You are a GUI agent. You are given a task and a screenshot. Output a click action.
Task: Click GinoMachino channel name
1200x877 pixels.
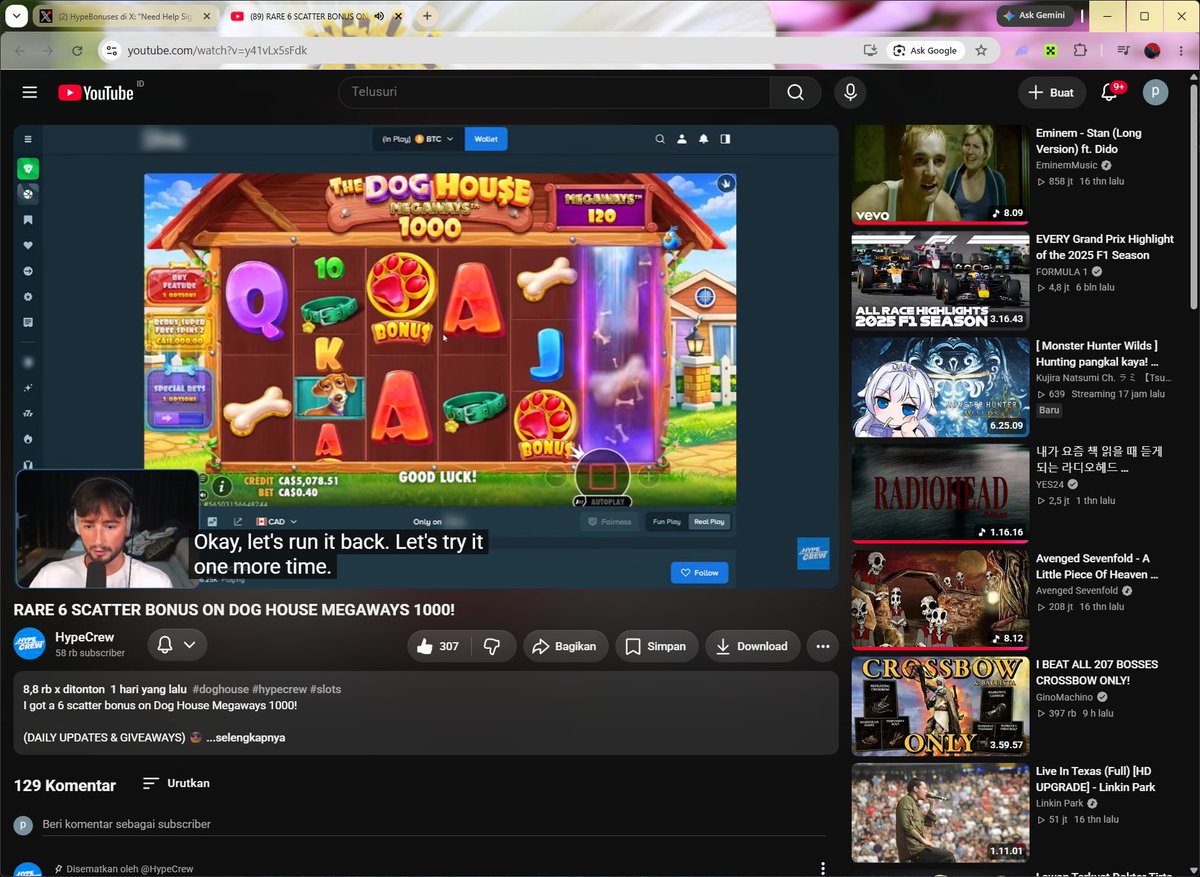point(1063,697)
